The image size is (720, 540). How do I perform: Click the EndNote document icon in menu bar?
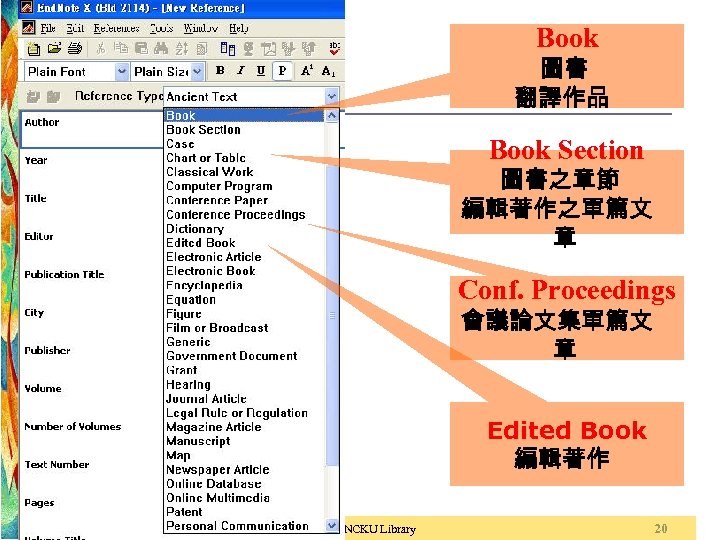(x=28, y=28)
